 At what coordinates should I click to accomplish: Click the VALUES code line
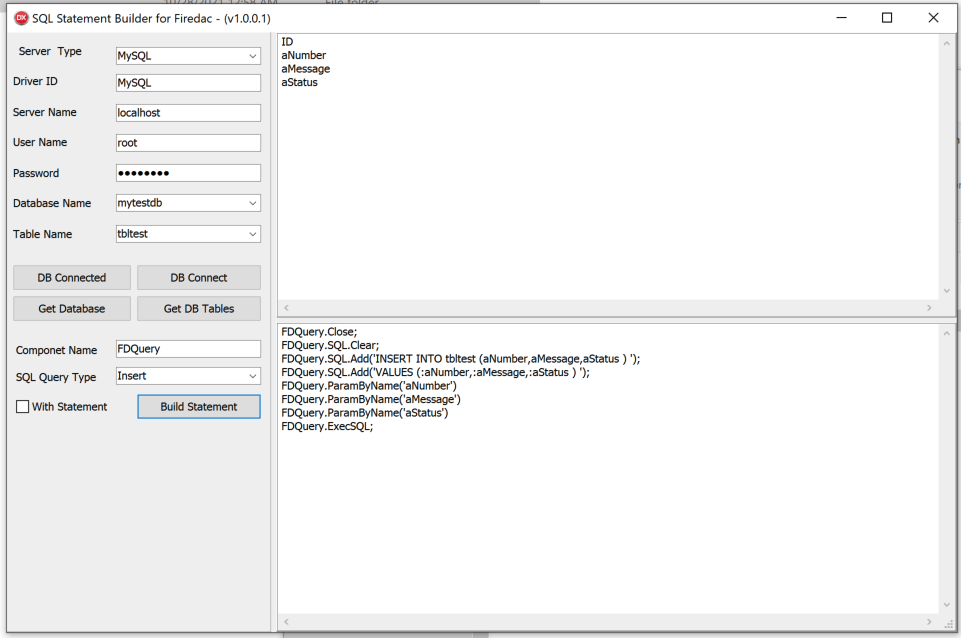(435, 372)
